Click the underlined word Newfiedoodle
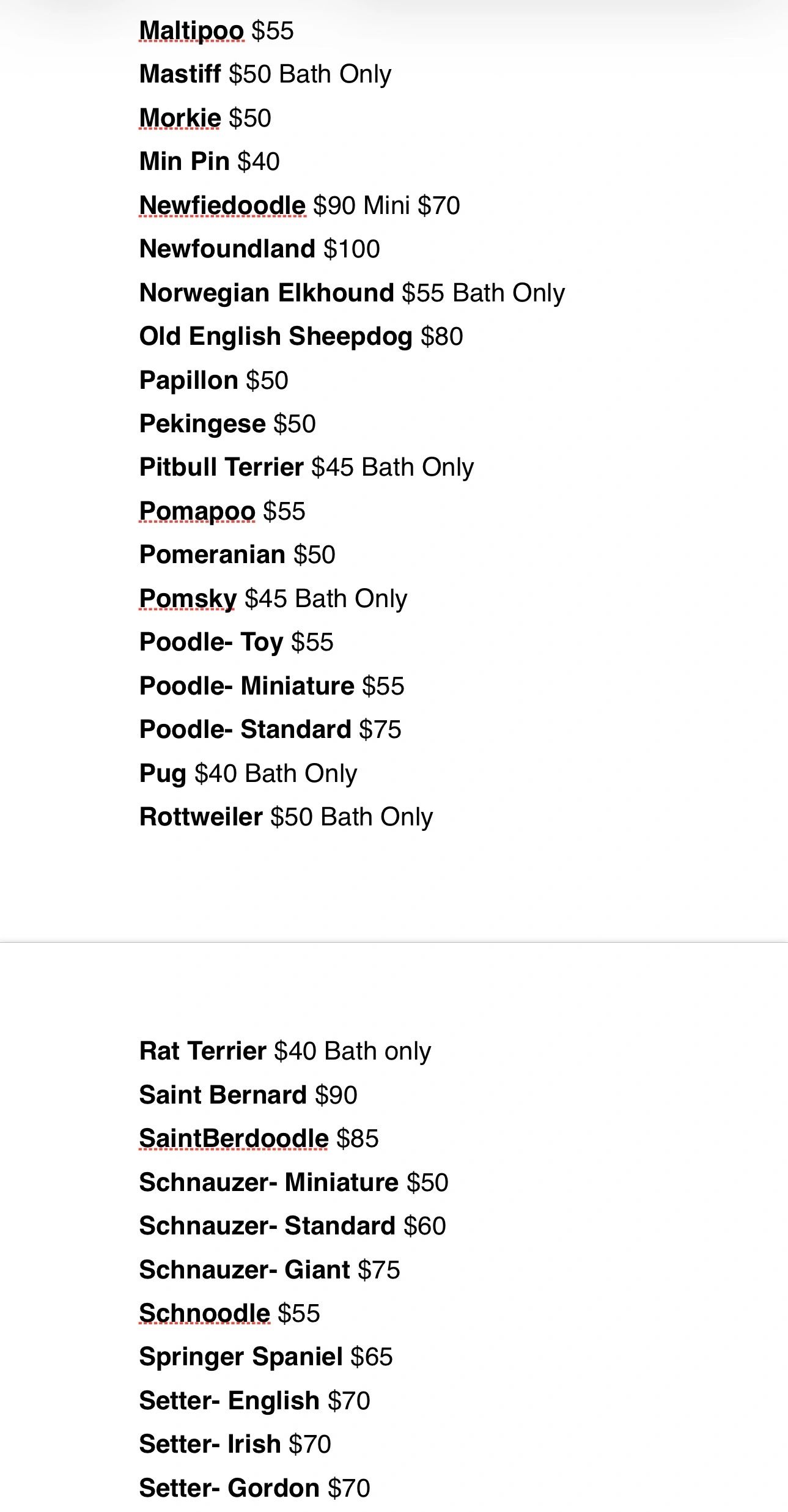Viewport: 788px width, 1512px height. point(222,205)
